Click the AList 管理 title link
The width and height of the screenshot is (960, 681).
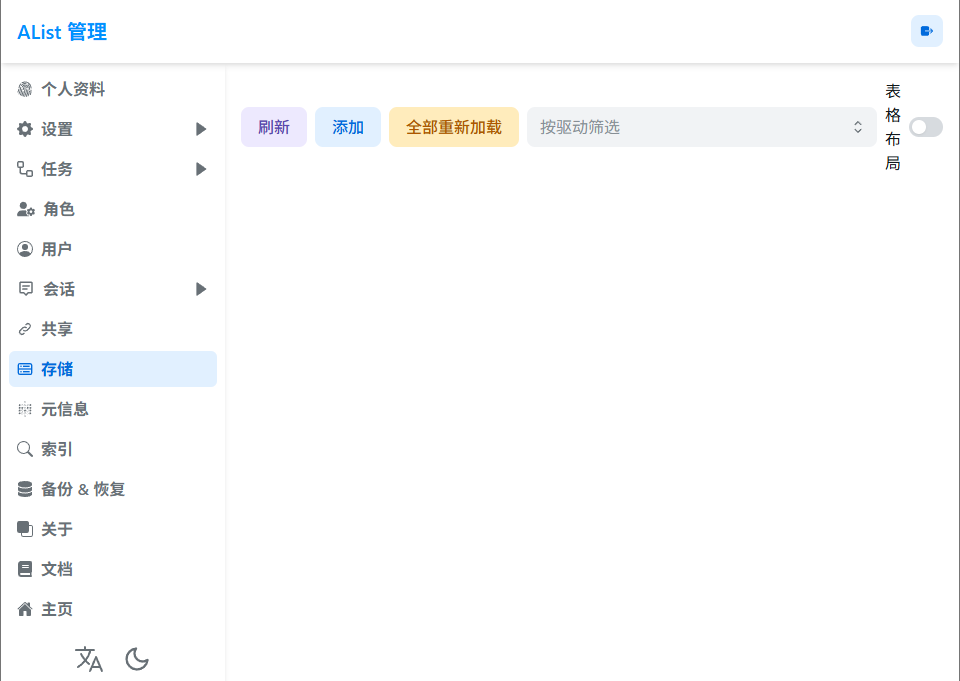(x=62, y=32)
